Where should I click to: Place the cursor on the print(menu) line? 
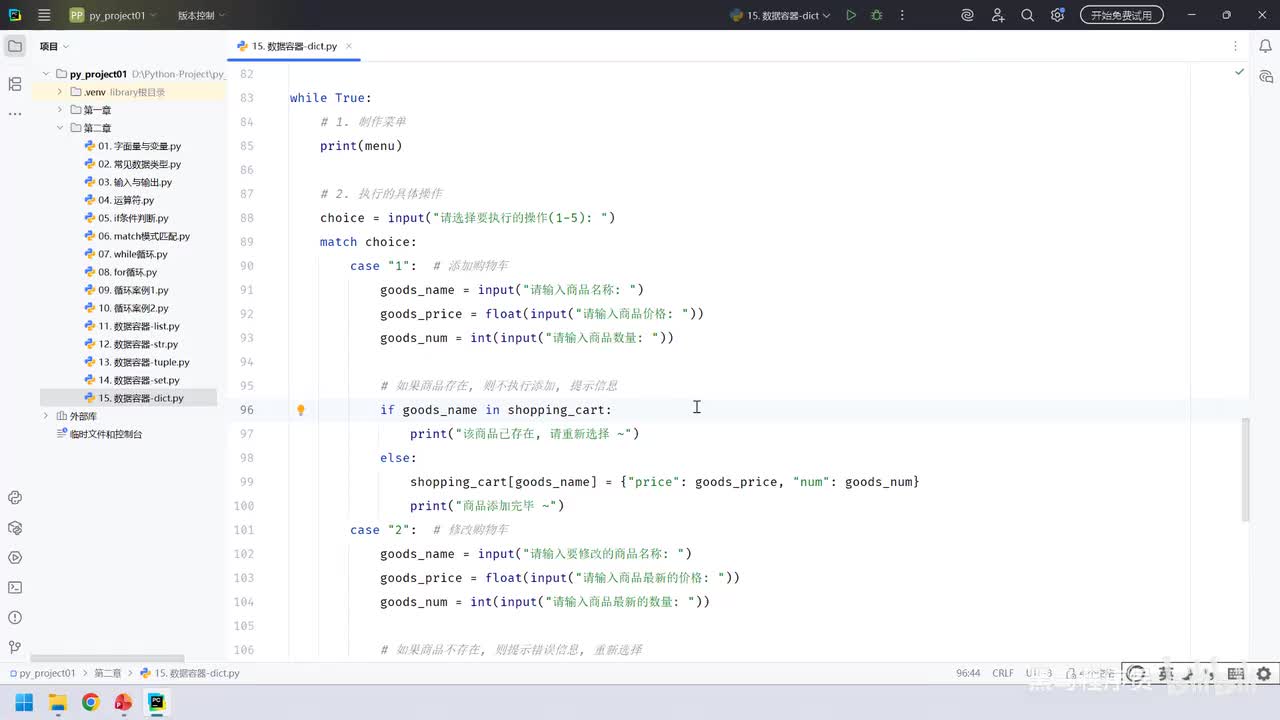tap(361, 146)
